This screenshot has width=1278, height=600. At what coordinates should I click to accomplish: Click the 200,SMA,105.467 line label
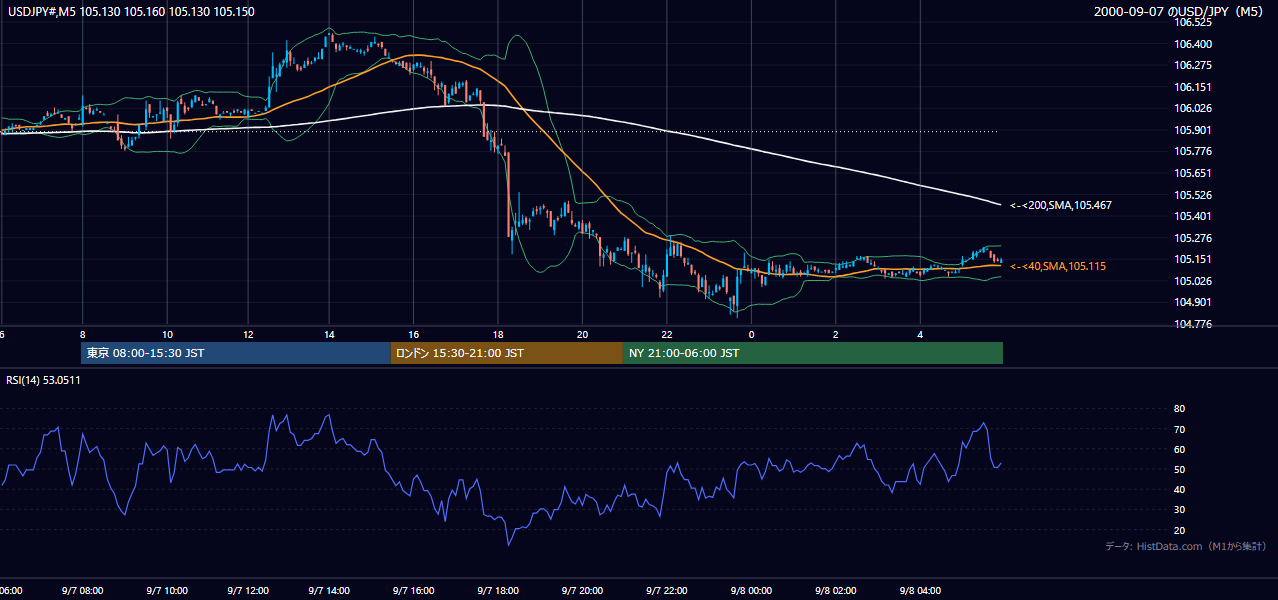(x=1061, y=205)
